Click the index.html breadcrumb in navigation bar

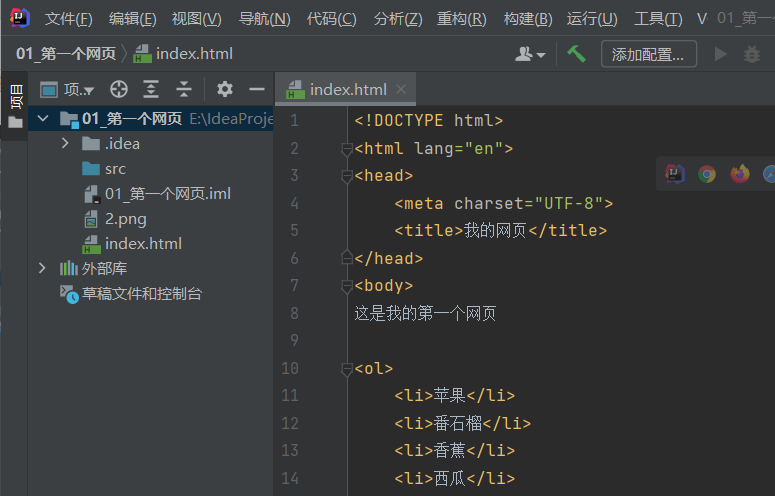pos(183,53)
